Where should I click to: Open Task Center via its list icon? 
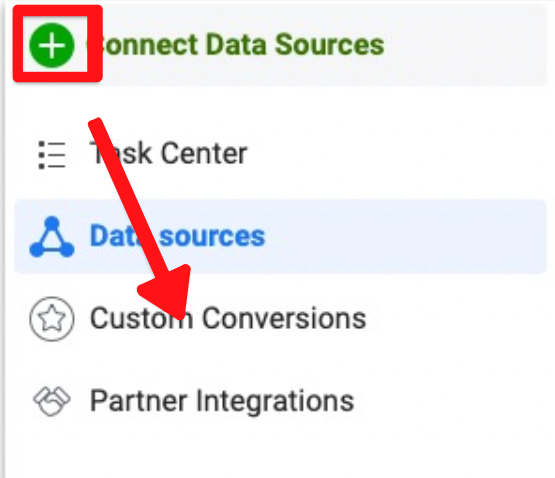coord(52,155)
